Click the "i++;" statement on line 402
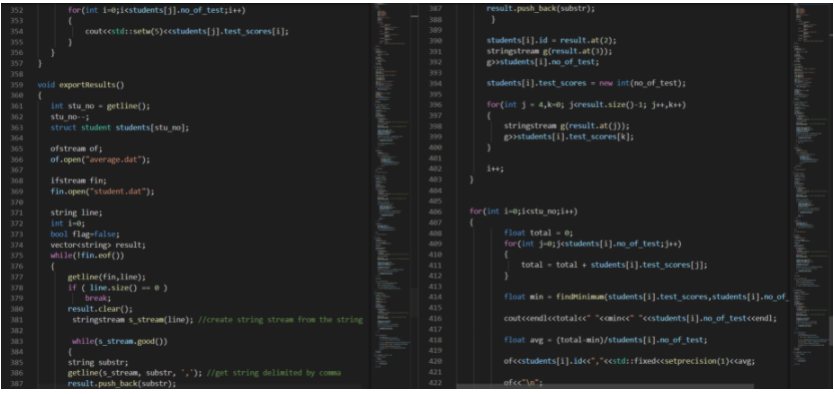 point(495,169)
